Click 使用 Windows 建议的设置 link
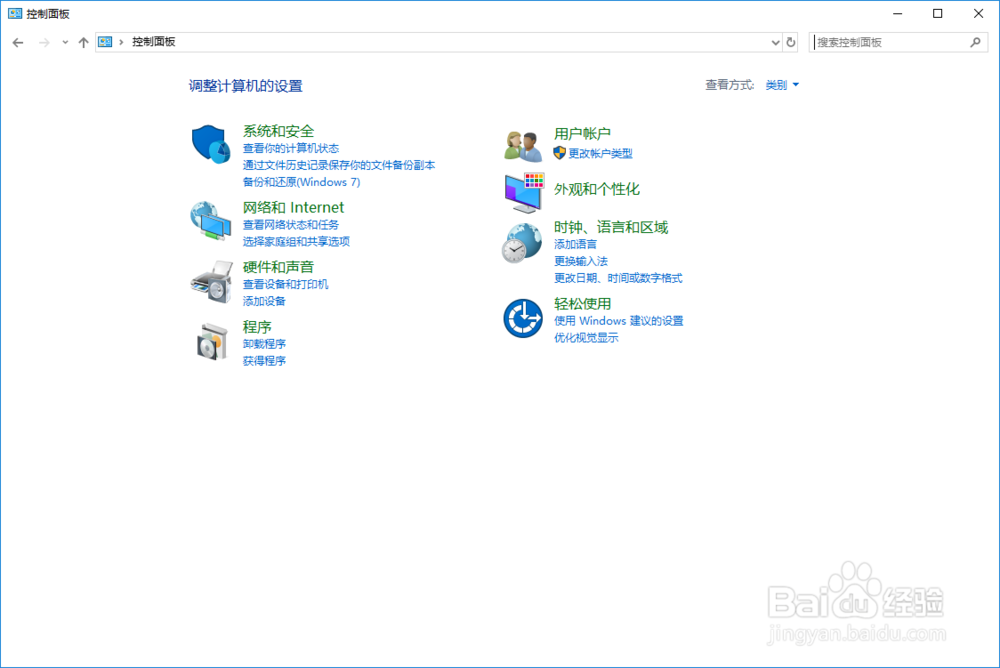Screen dimensions: 1000x668 (x=619, y=321)
